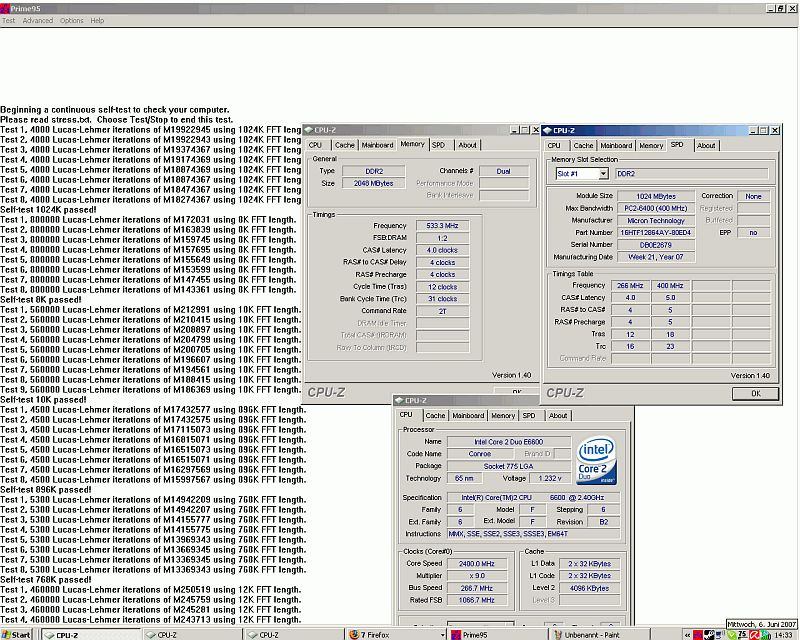Switch to Unbenannt - Paint in the taskbar
800x640 pixels.
coord(599,634)
